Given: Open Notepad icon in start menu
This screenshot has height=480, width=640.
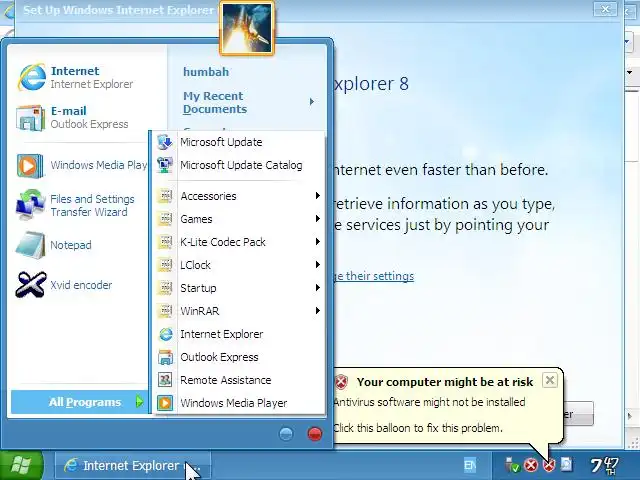Looking at the screenshot, I should (30, 245).
